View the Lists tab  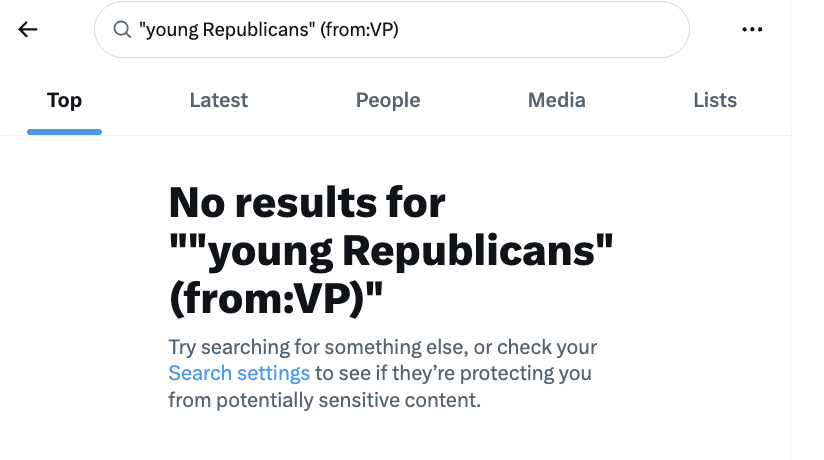tap(715, 100)
